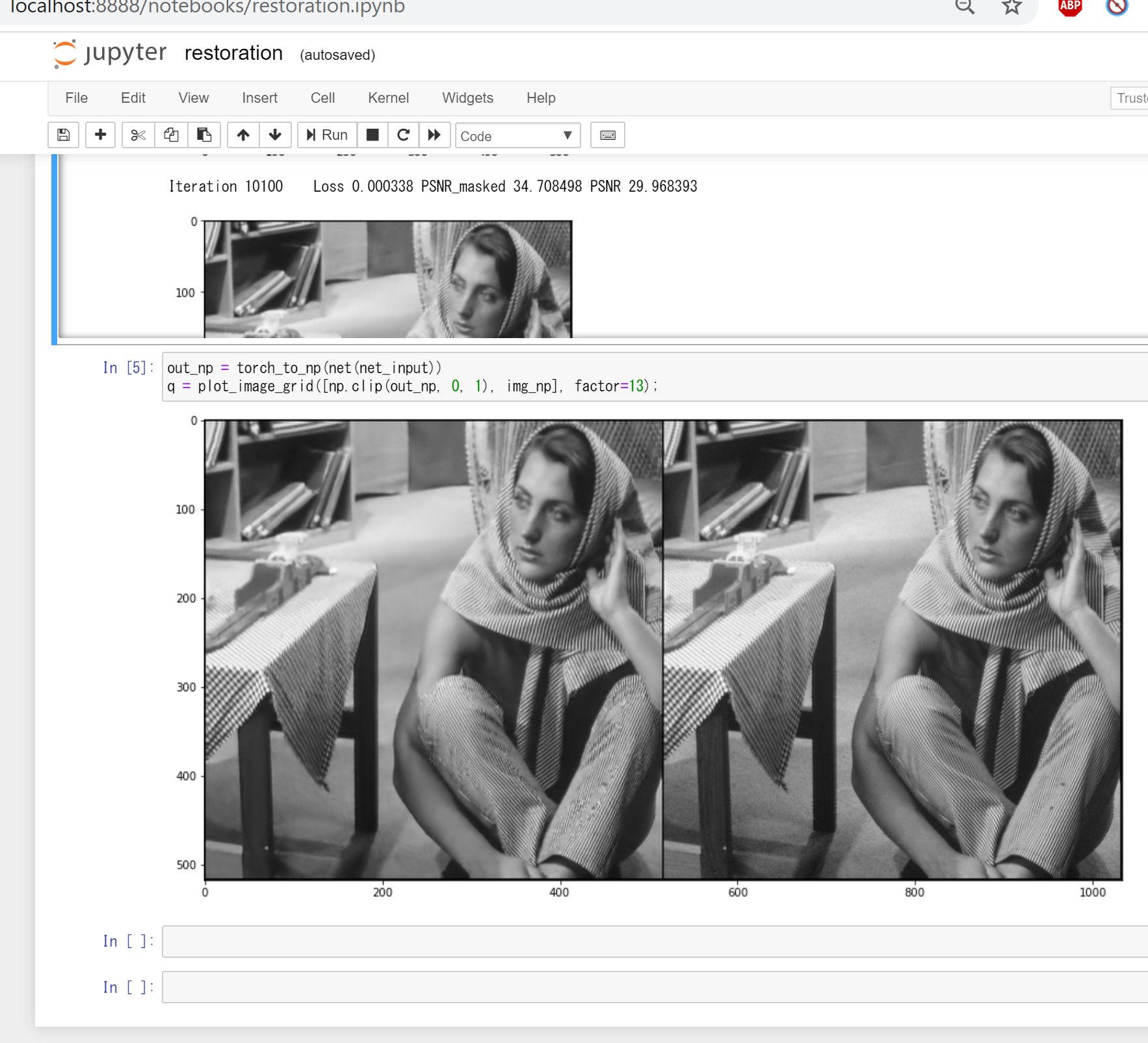
Task: Insert a cell below with plus icon
Action: [100, 135]
